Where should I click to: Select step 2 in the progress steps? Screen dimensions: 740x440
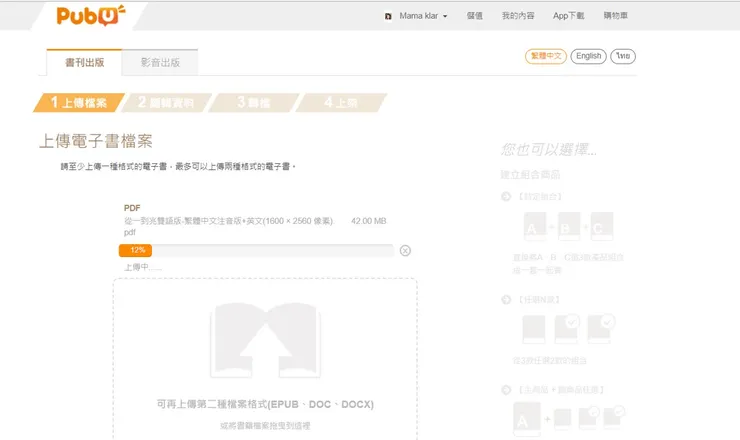click(166, 102)
